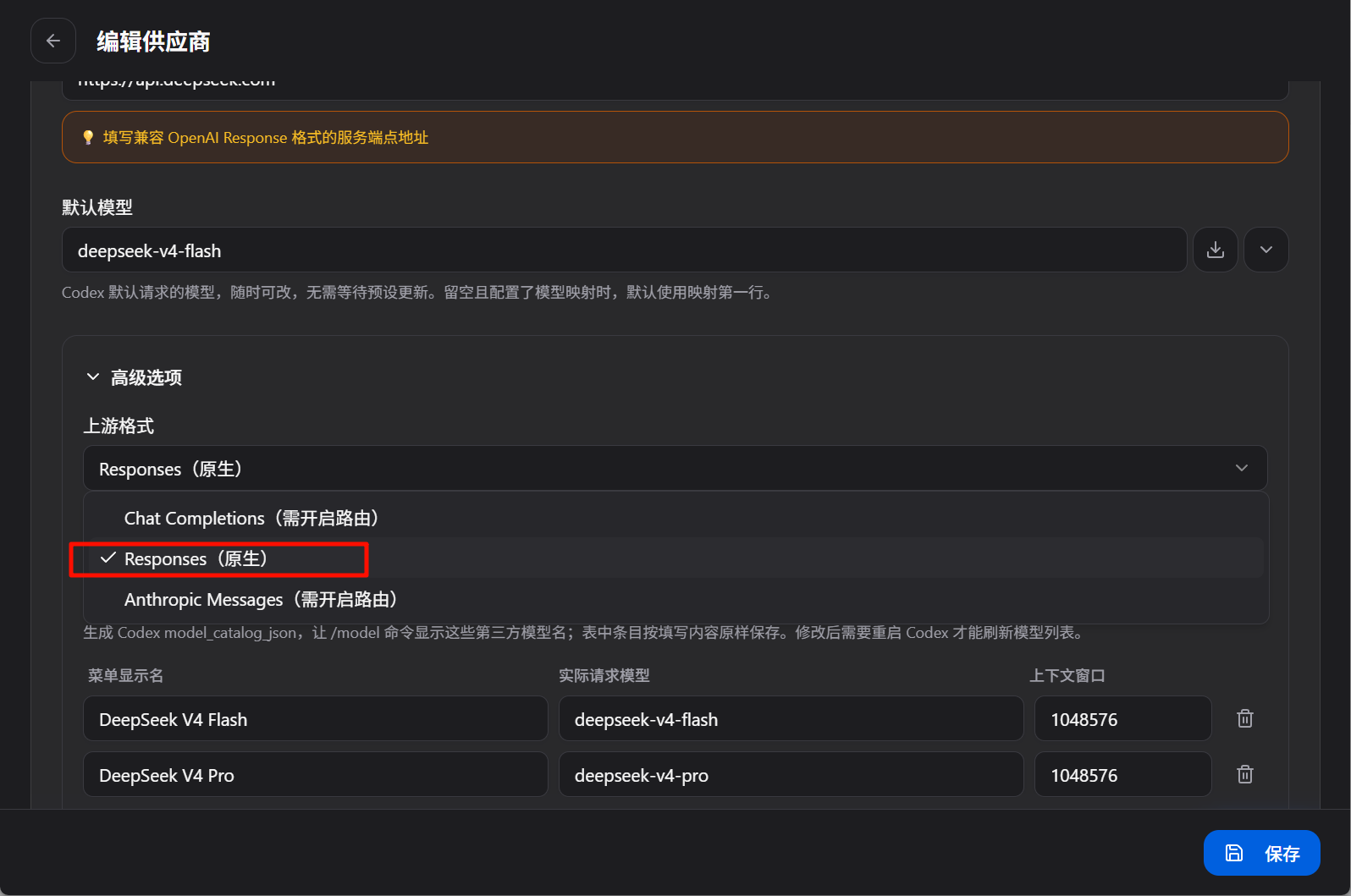Edit context window of DeepSeek V4 Flash
The width and height of the screenshot is (1351, 896).
tap(1123, 718)
